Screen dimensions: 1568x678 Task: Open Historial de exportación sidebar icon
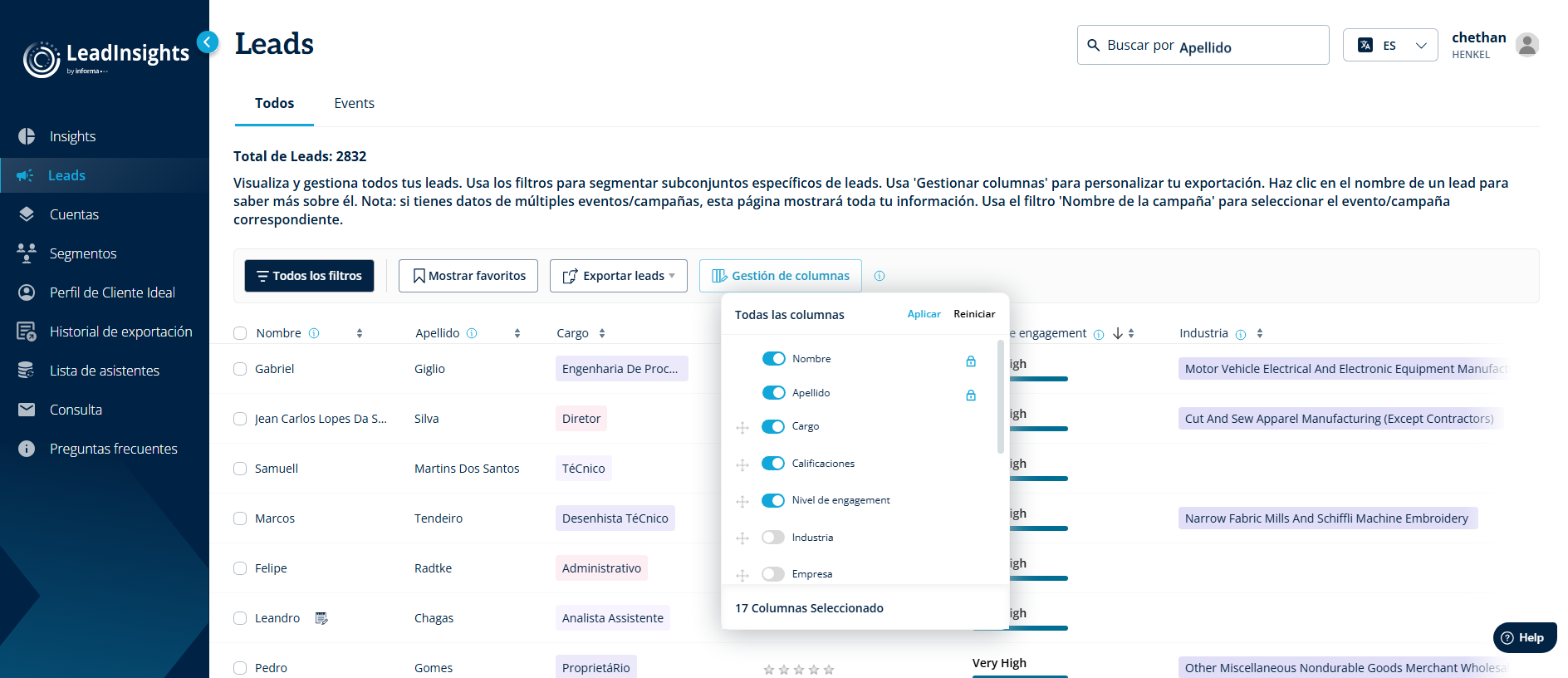(27, 332)
